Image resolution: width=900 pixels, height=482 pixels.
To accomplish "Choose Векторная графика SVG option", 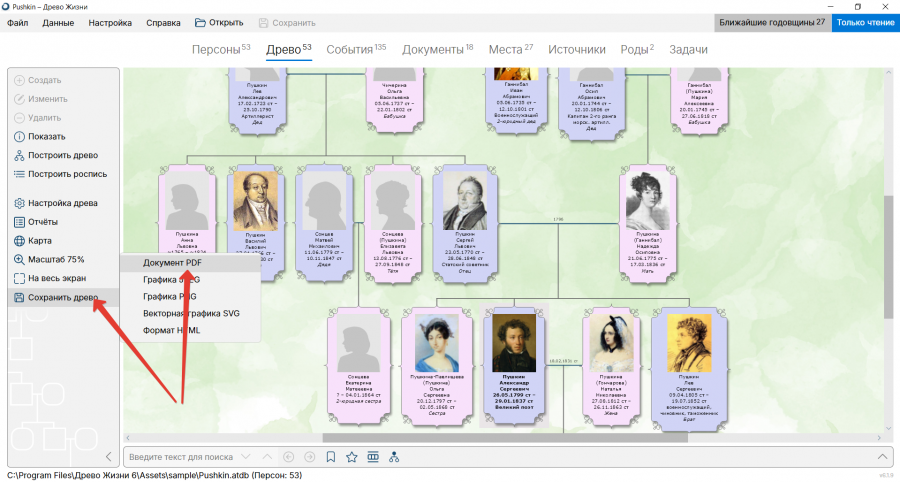I will [190, 313].
